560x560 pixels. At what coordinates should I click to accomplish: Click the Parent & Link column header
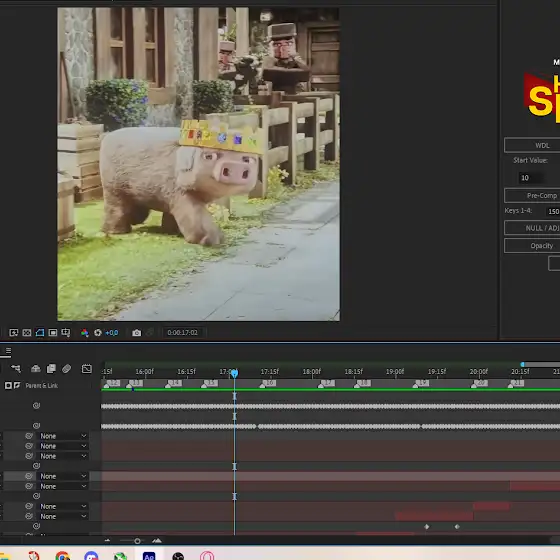coord(41,385)
